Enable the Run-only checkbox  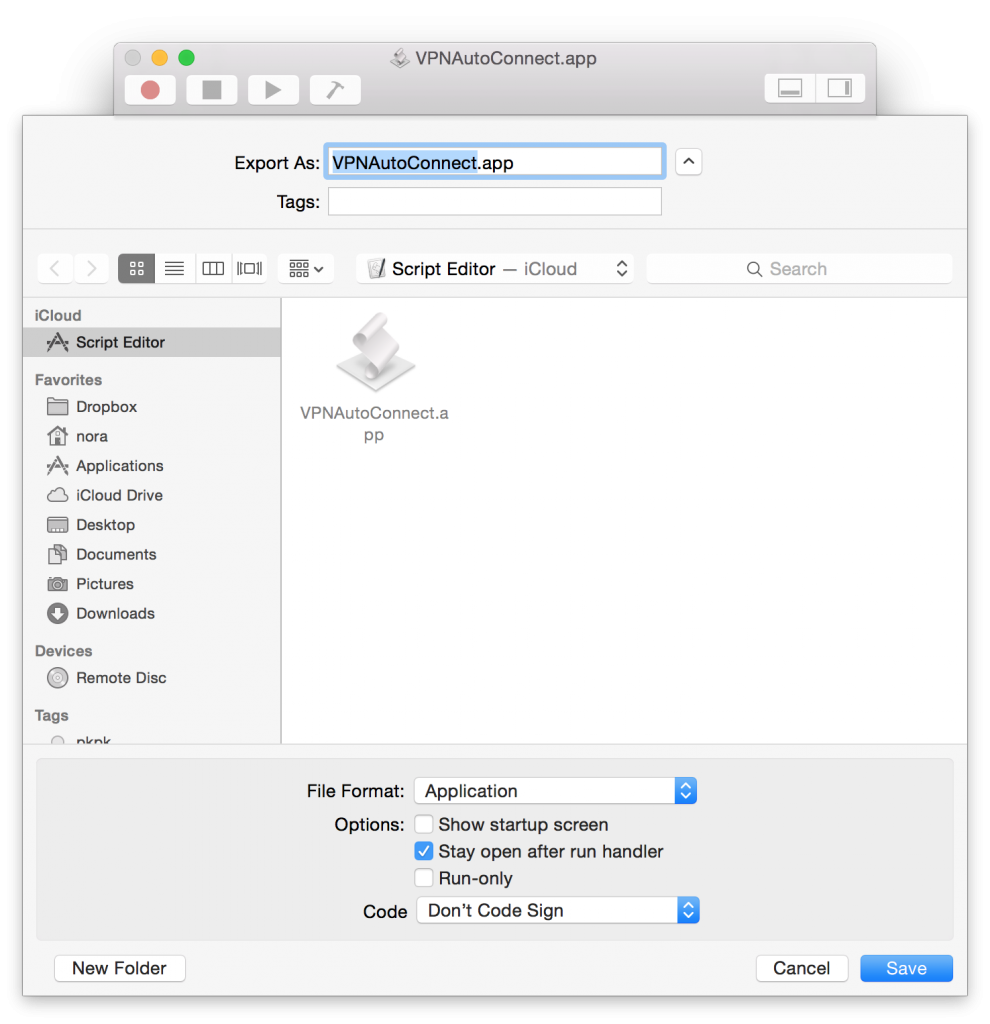[424, 878]
